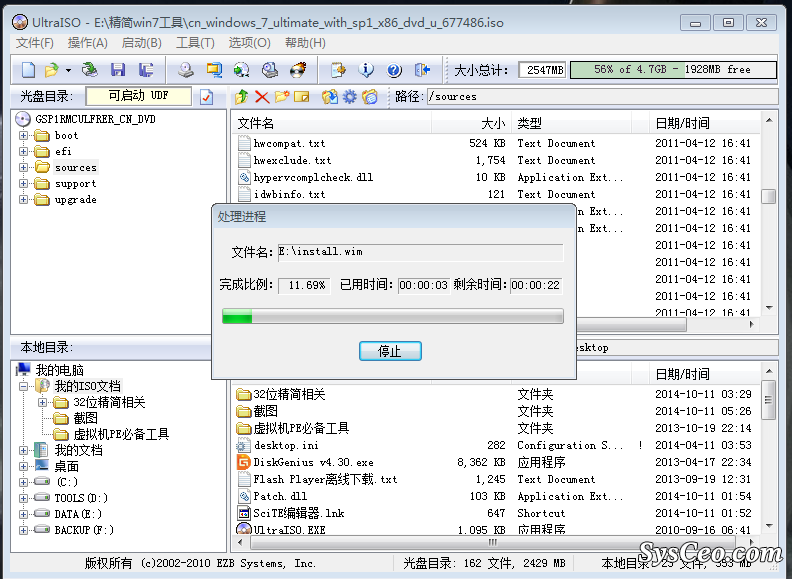
Task: Click the Exit door icon in the toolbar
Action: 422,70
